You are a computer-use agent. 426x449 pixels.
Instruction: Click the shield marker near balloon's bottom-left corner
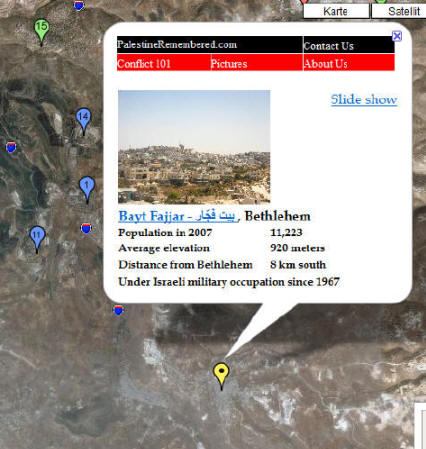pyautogui.click(x=118, y=310)
